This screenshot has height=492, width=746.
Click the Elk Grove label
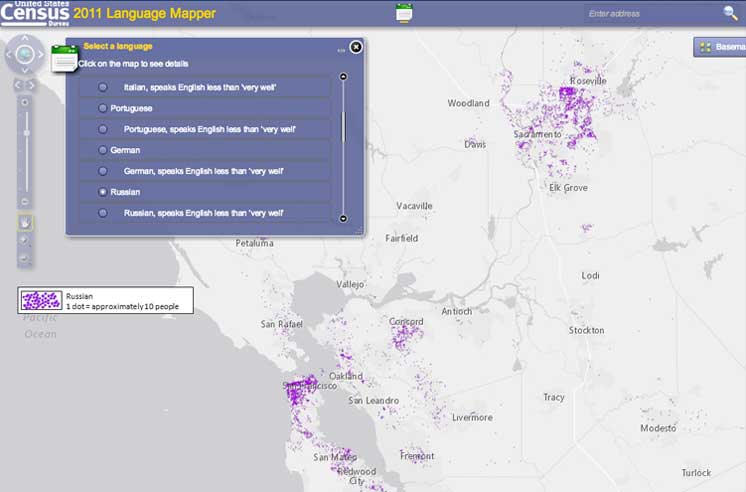click(x=569, y=187)
